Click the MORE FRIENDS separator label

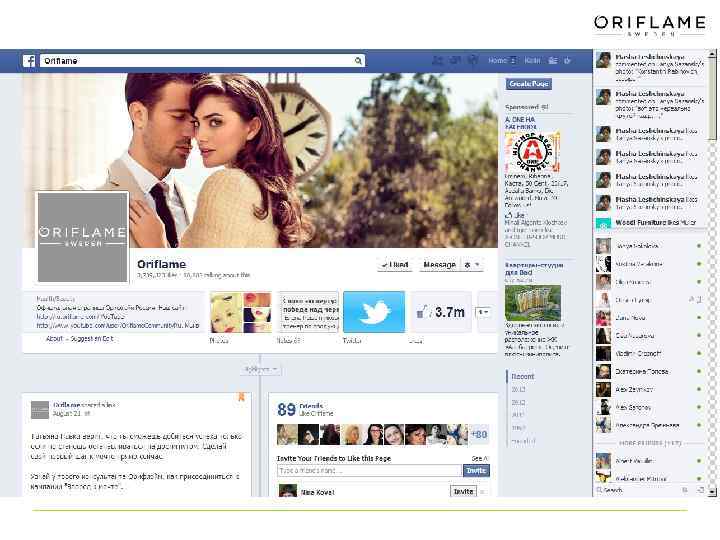pos(650,443)
